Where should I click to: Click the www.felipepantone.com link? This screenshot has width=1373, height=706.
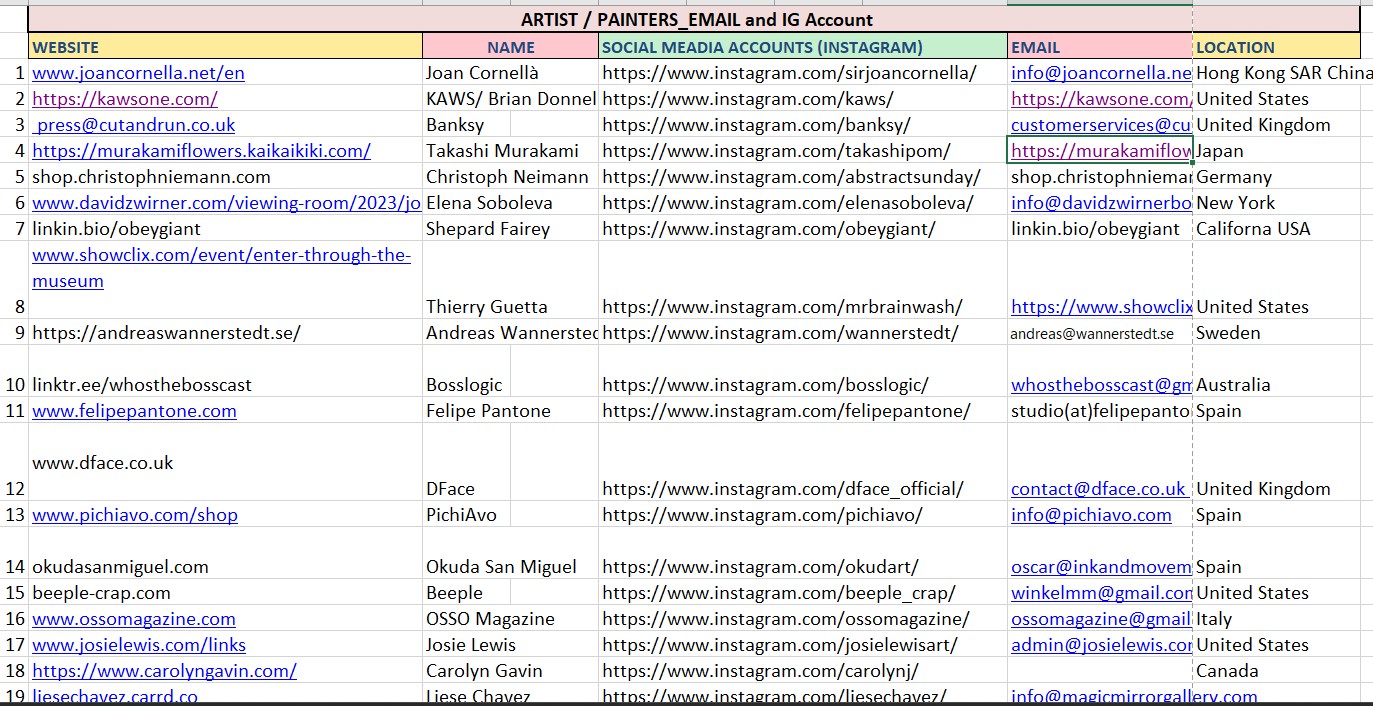pyautogui.click(x=134, y=411)
